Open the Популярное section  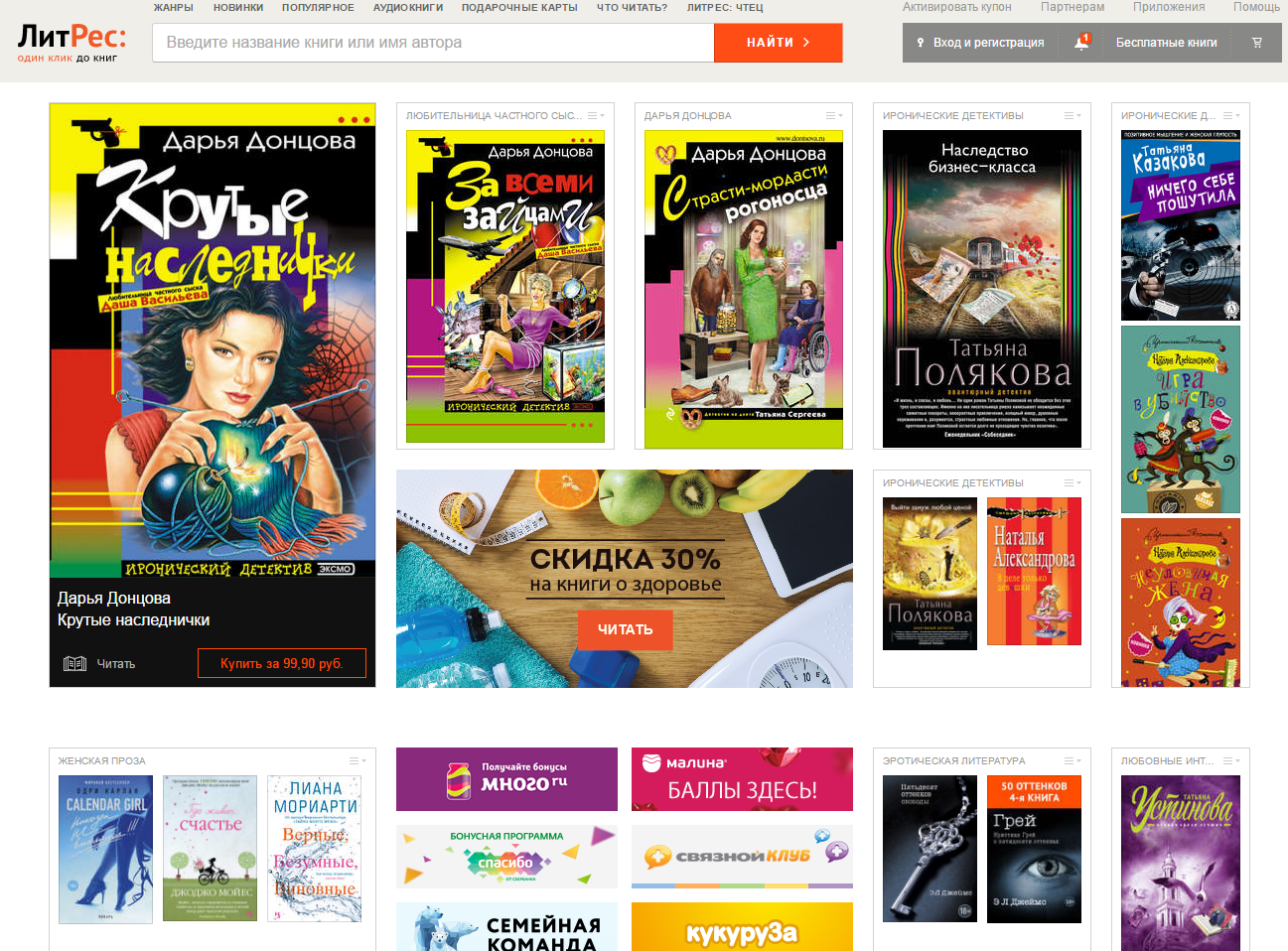click(318, 8)
